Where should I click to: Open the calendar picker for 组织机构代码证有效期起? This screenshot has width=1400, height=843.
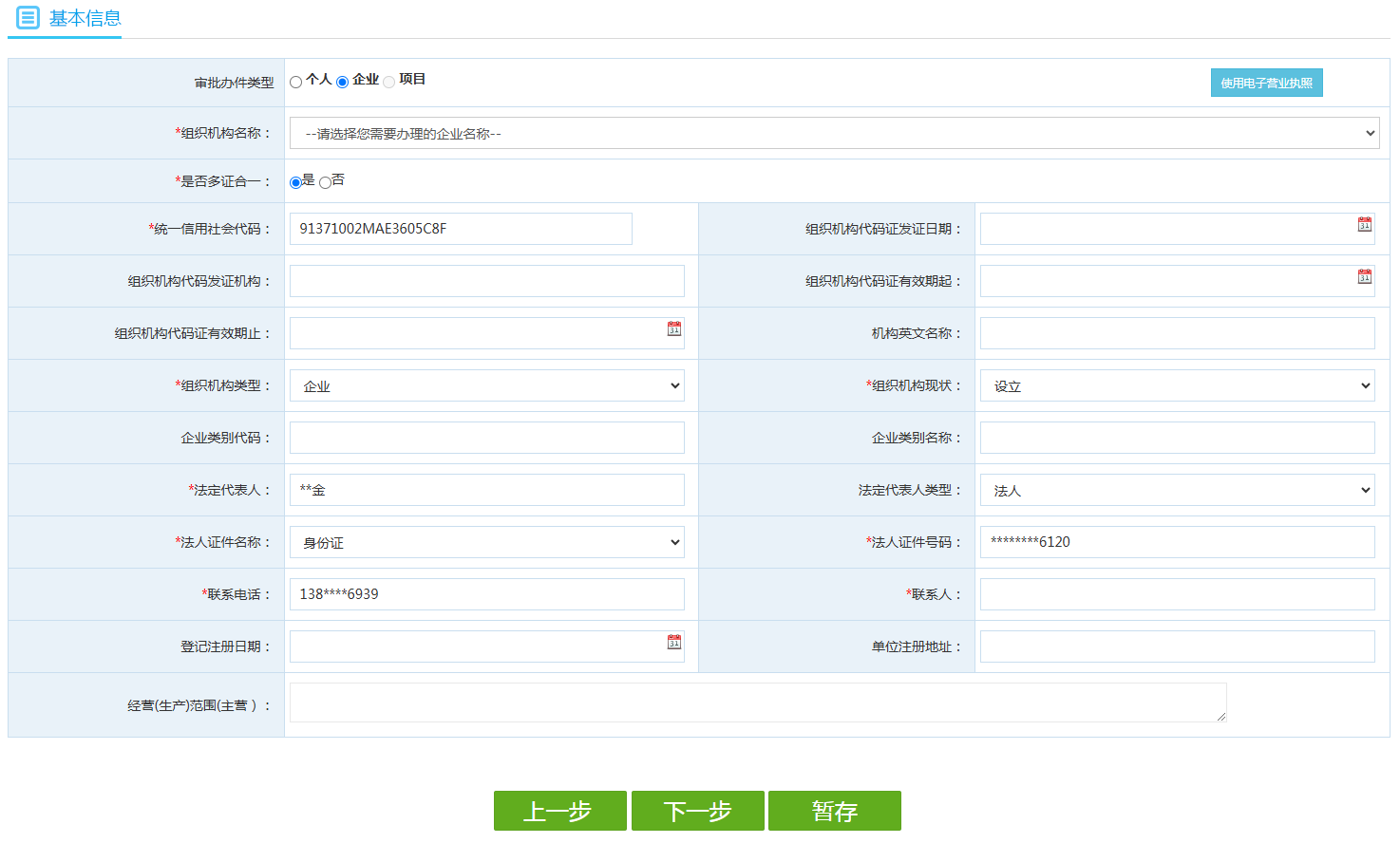pos(1367,277)
